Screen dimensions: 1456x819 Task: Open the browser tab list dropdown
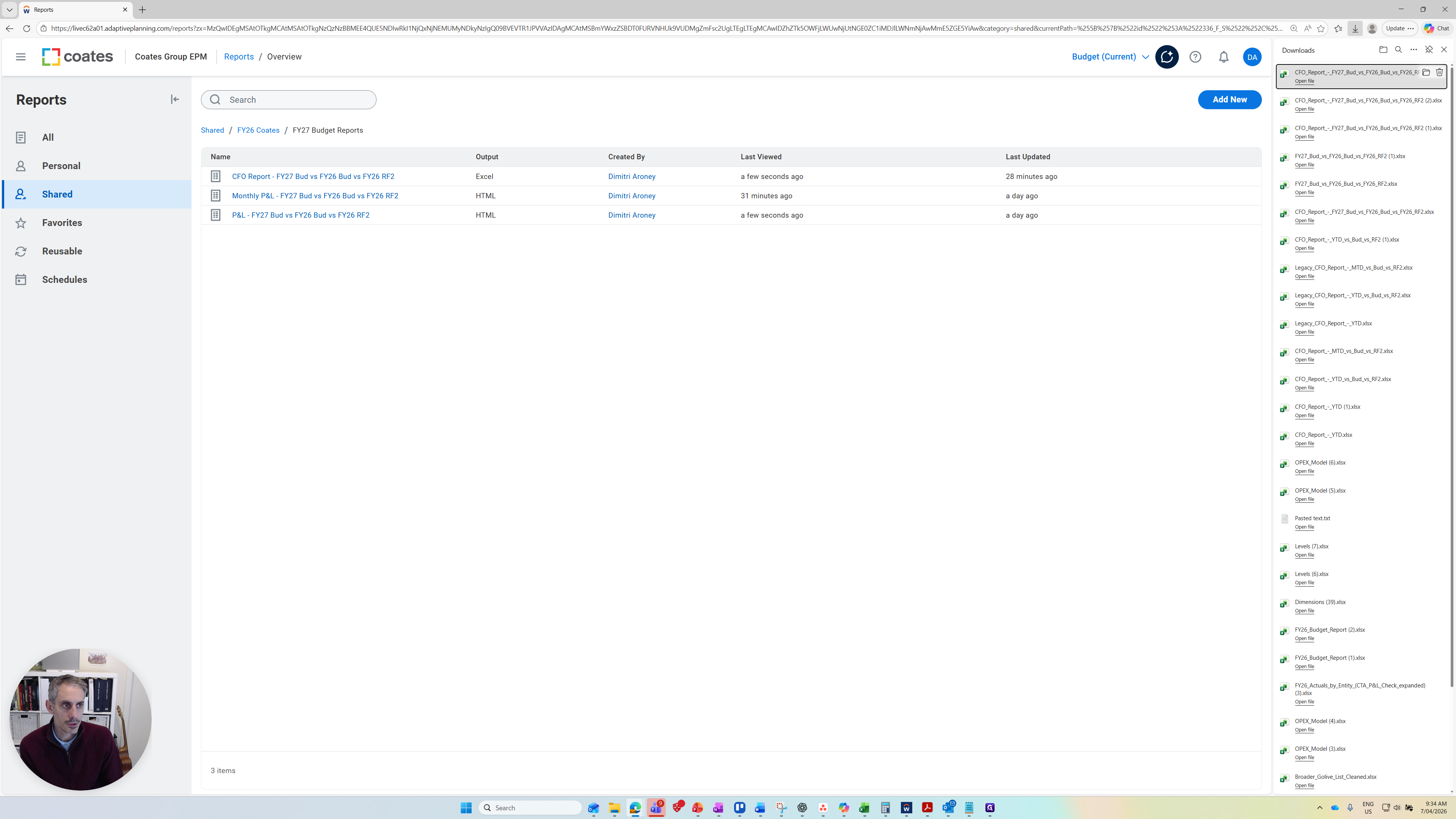tap(9, 9)
